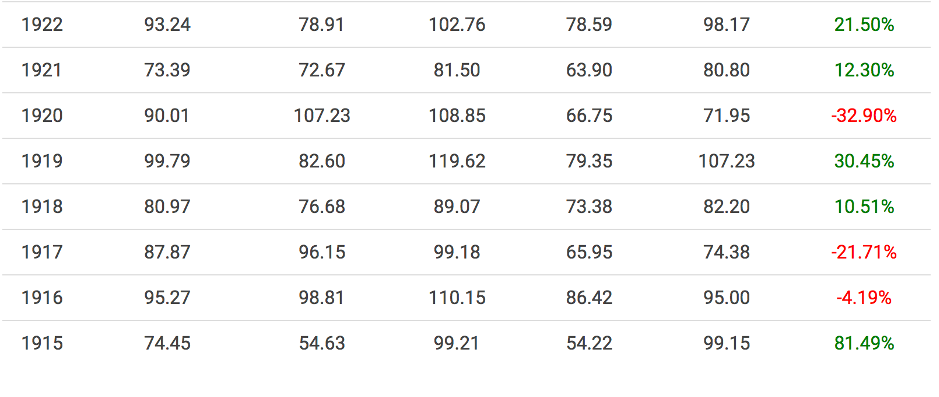
Task: Click the 81.49% change value
Action: click(x=864, y=343)
